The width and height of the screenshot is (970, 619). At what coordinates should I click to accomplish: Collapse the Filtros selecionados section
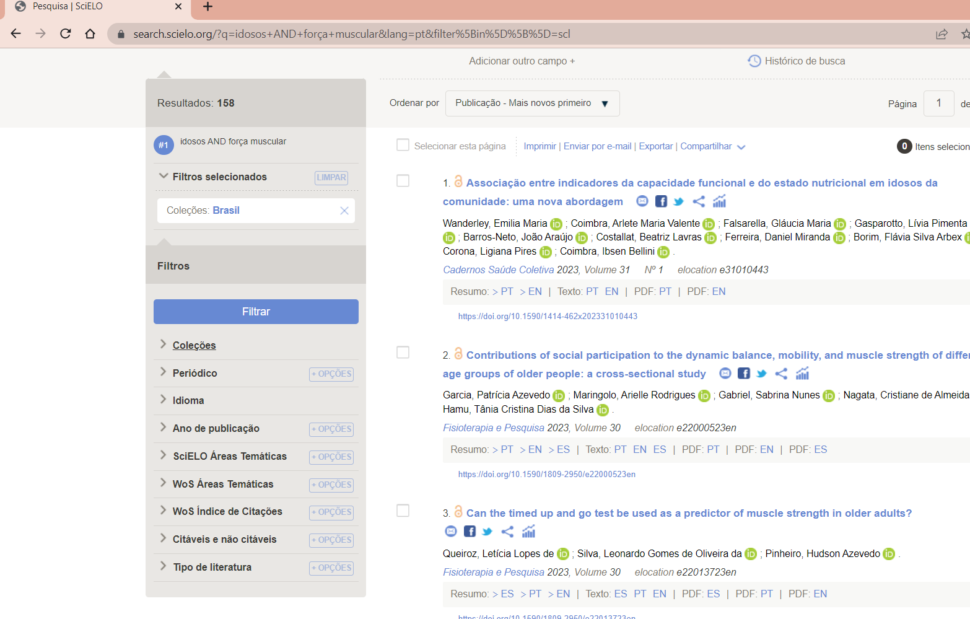[163, 176]
